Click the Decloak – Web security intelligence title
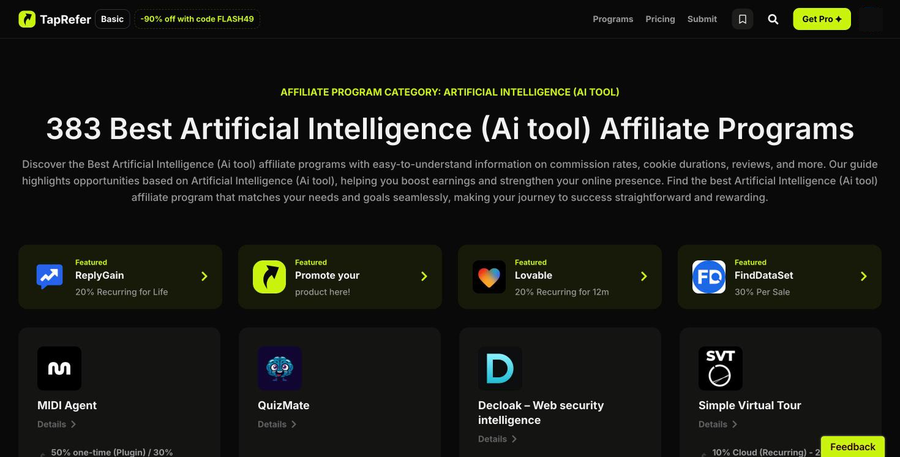900x457 pixels. coord(541,413)
